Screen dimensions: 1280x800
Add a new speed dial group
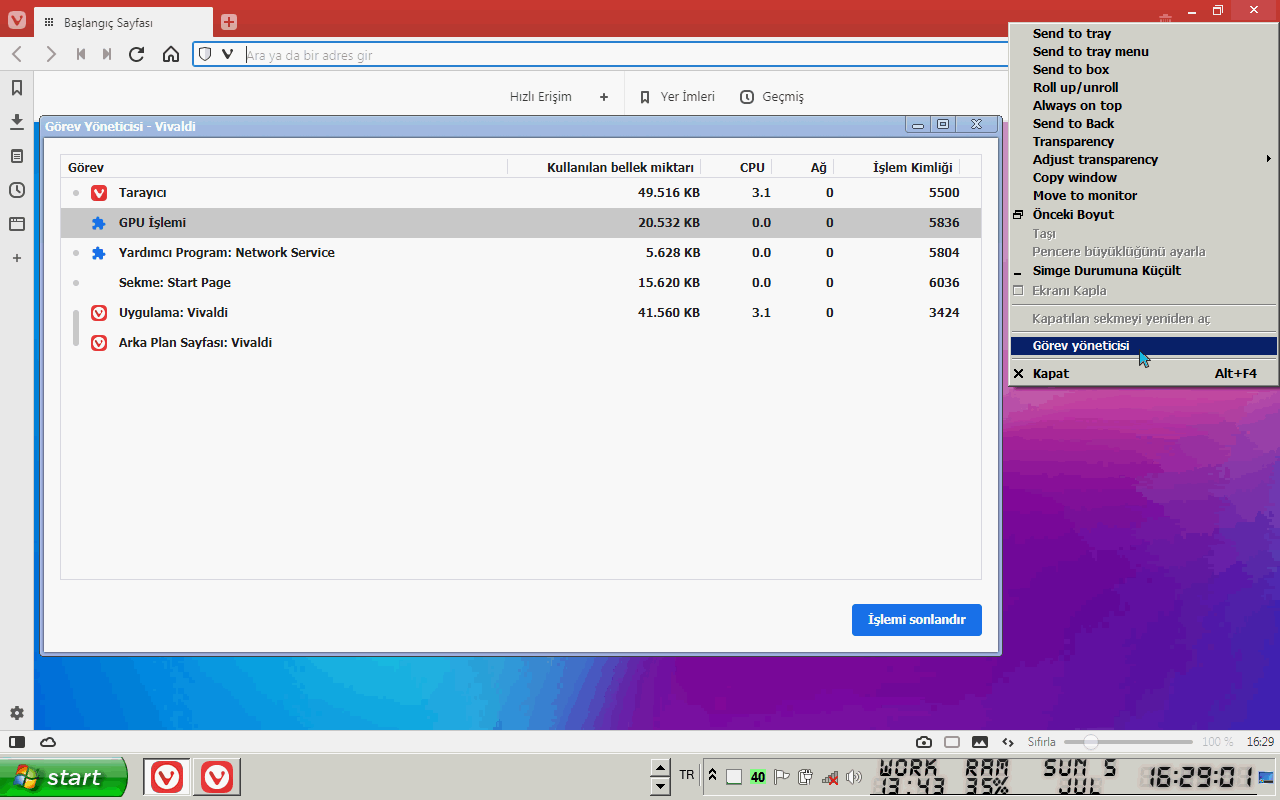[604, 97]
